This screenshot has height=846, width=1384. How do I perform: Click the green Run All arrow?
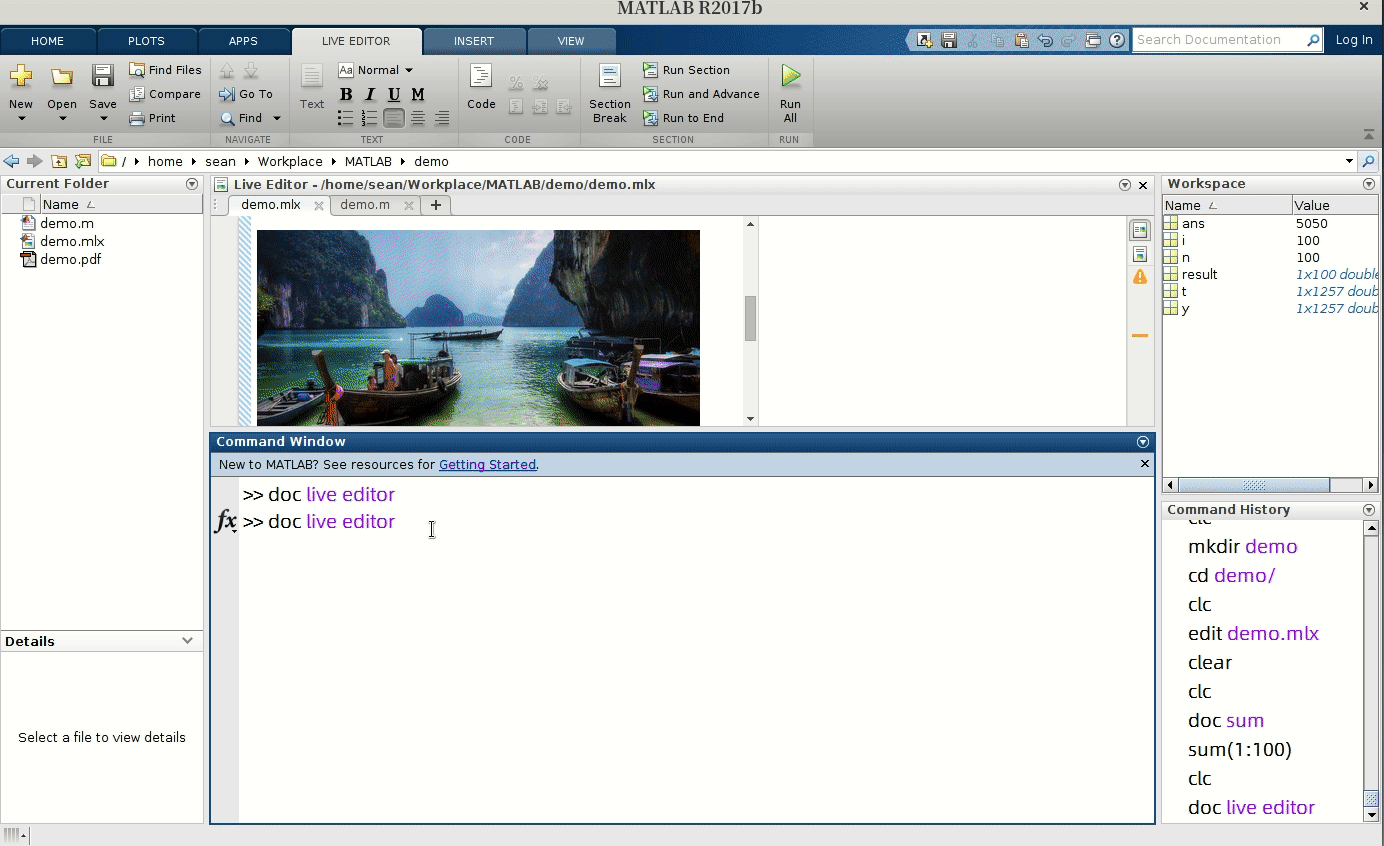pos(791,76)
